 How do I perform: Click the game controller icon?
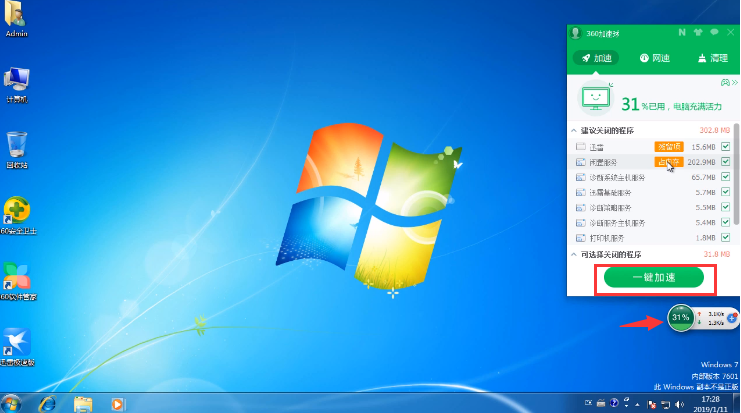725,83
